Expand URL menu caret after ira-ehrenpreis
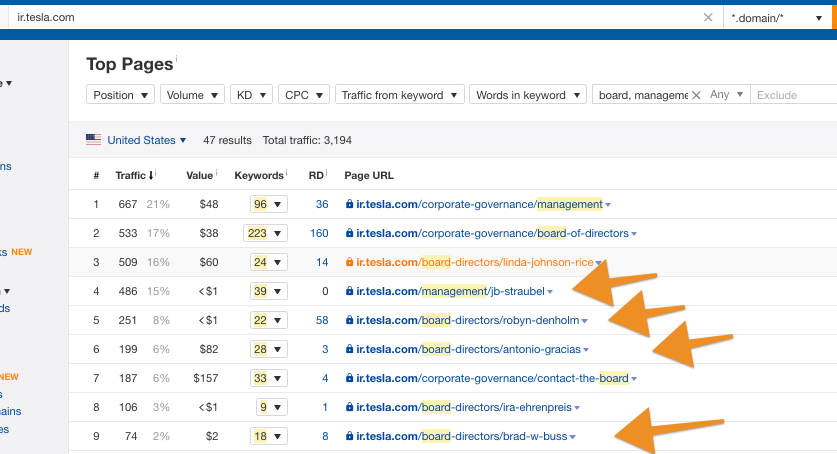837x454 pixels. (x=577, y=408)
